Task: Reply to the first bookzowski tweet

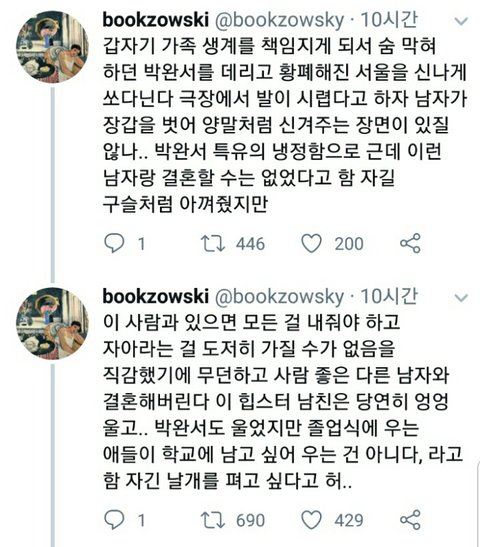Action: coord(114,243)
